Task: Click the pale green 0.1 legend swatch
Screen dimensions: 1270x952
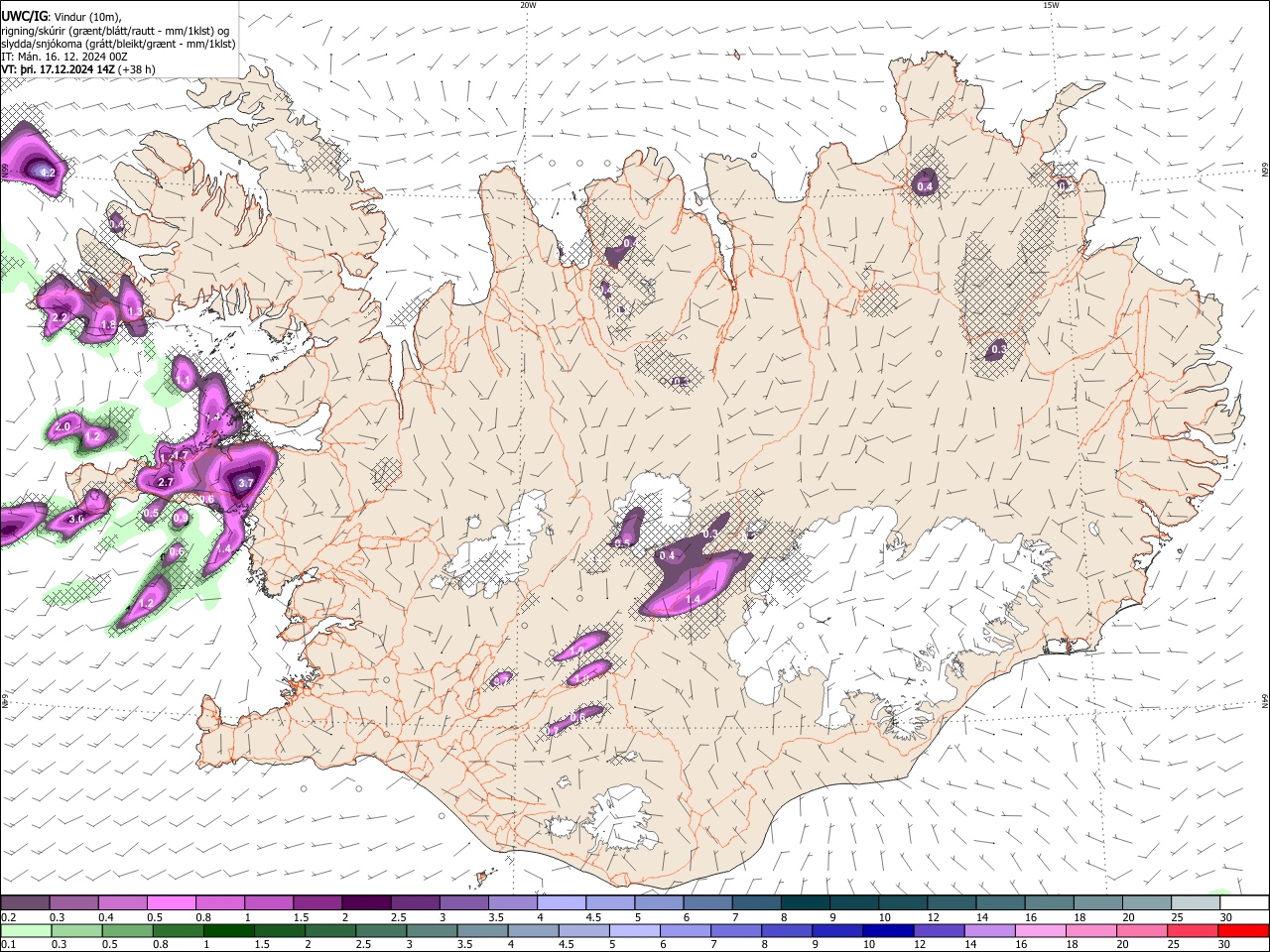Action: 26,930
